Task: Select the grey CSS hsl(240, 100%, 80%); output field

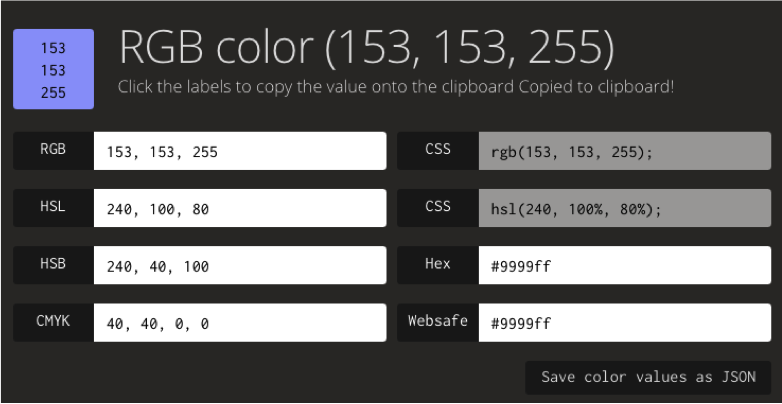Action: pyautogui.click(x=625, y=208)
